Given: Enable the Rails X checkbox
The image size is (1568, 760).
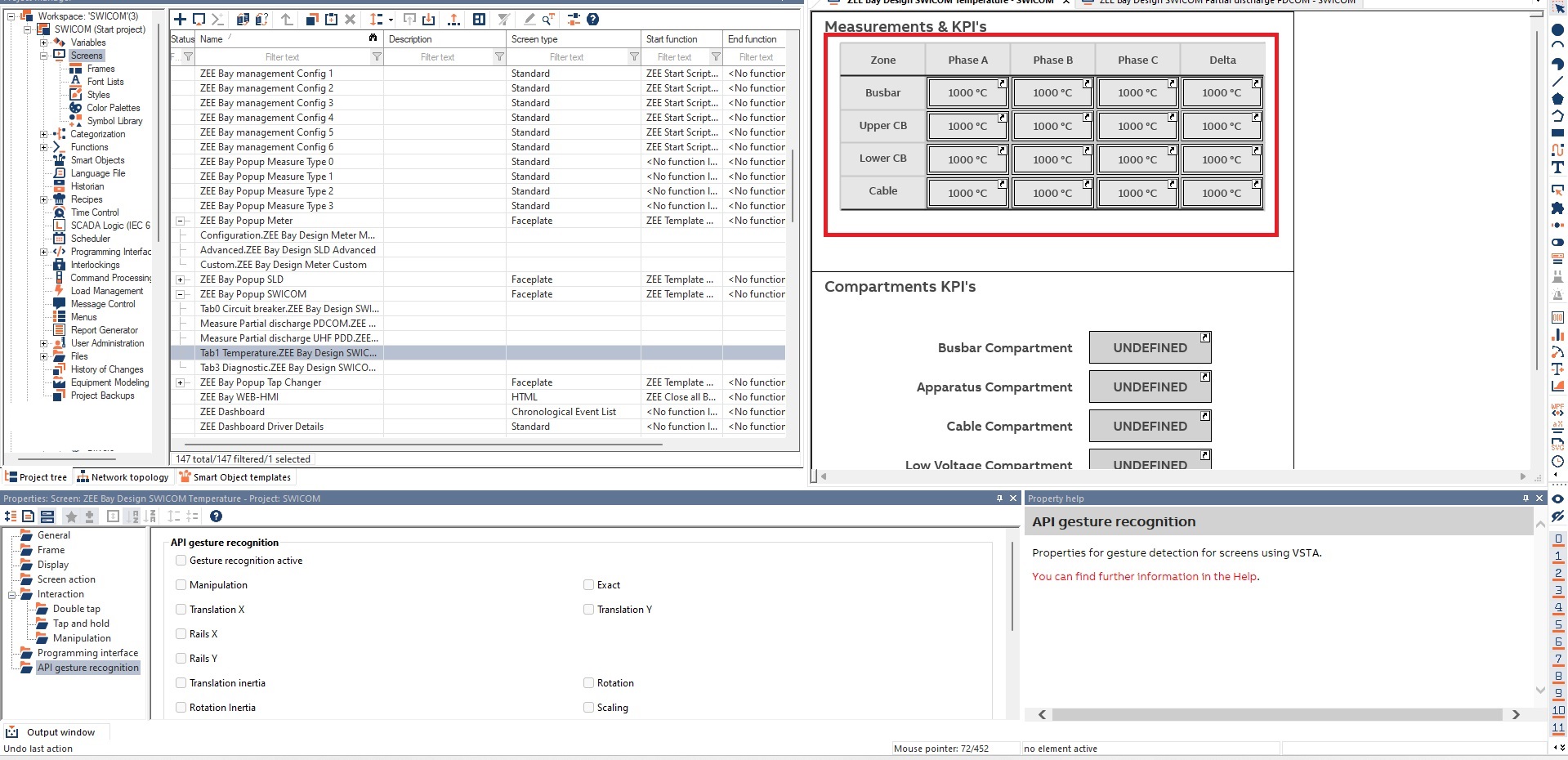Looking at the screenshot, I should click(x=181, y=634).
